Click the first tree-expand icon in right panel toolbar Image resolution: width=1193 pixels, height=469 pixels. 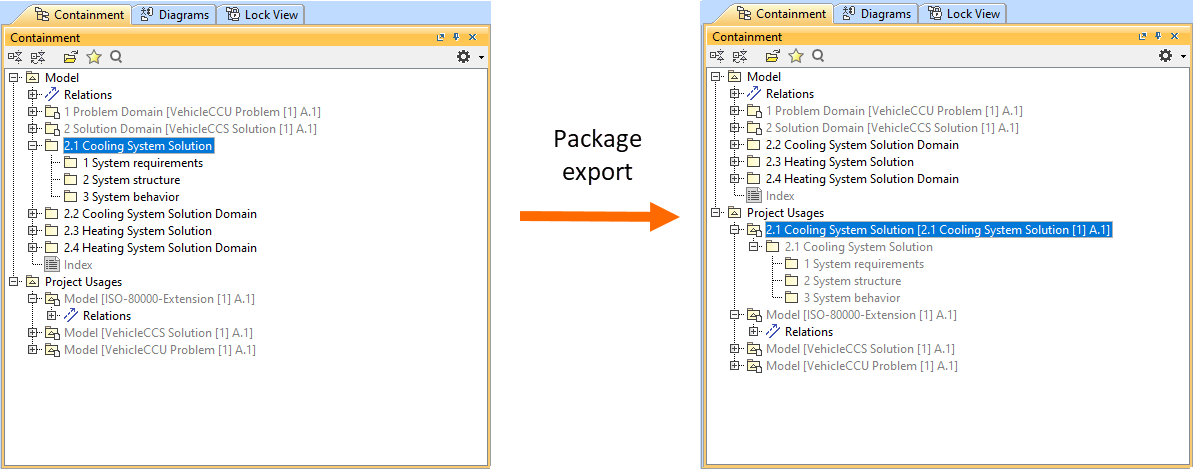[x=717, y=56]
